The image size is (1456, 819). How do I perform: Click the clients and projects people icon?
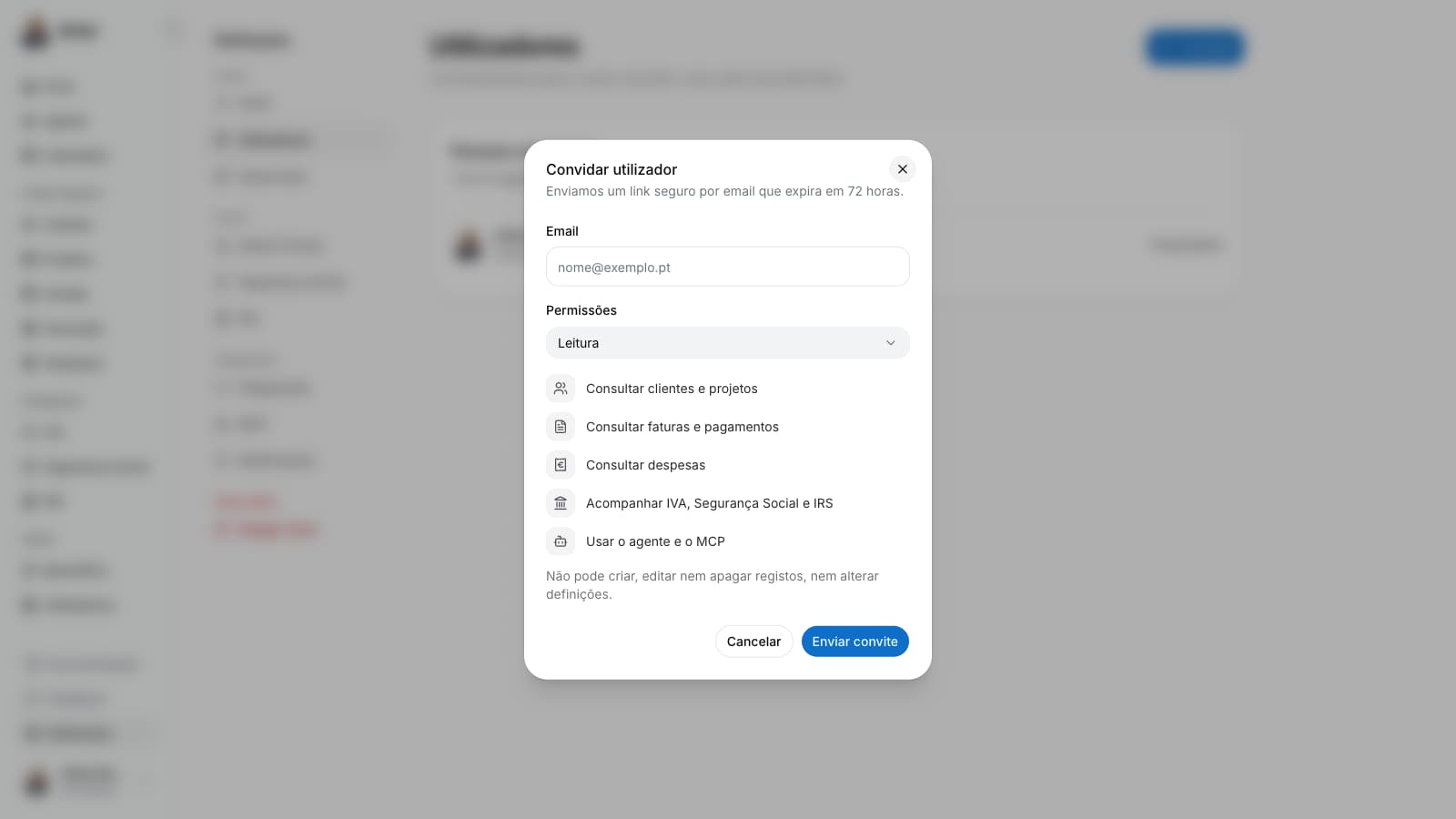point(561,389)
